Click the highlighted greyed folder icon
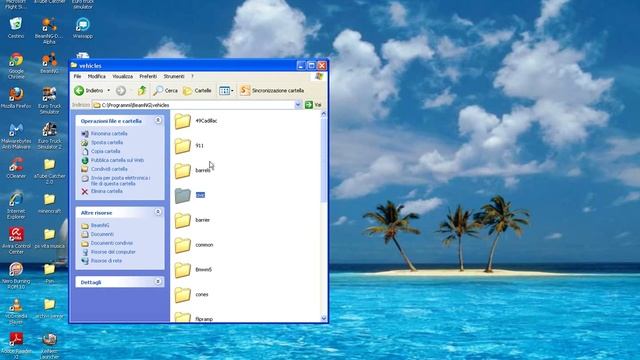640x360 pixels. (x=182, y=196)
